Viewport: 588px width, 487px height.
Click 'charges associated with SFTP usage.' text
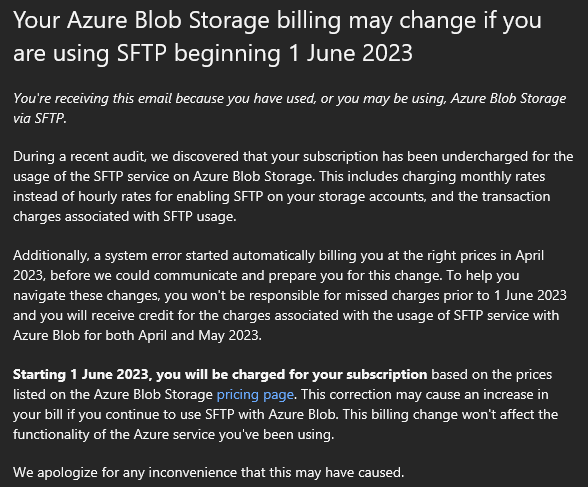[124, 217]
